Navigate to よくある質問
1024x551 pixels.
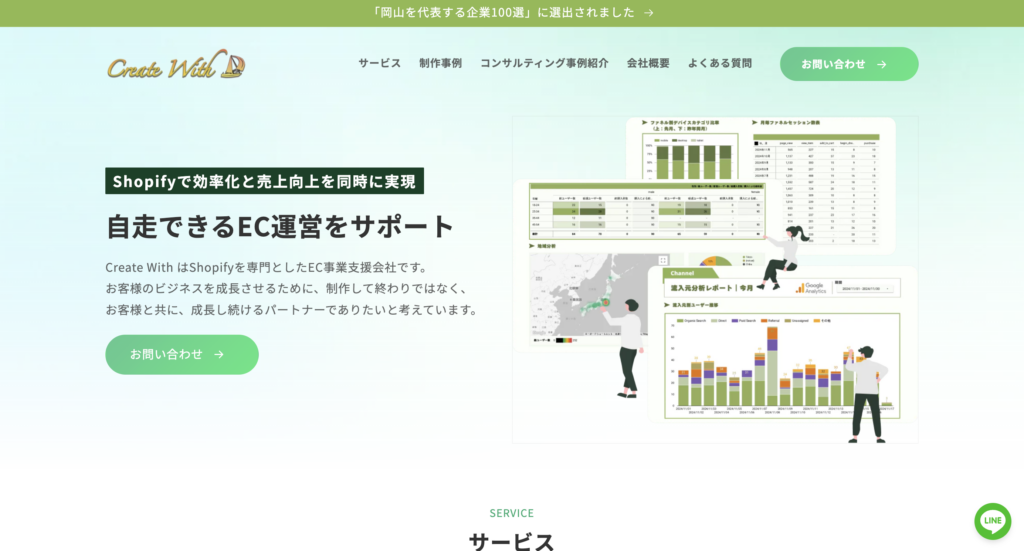[x=719, y=63]
